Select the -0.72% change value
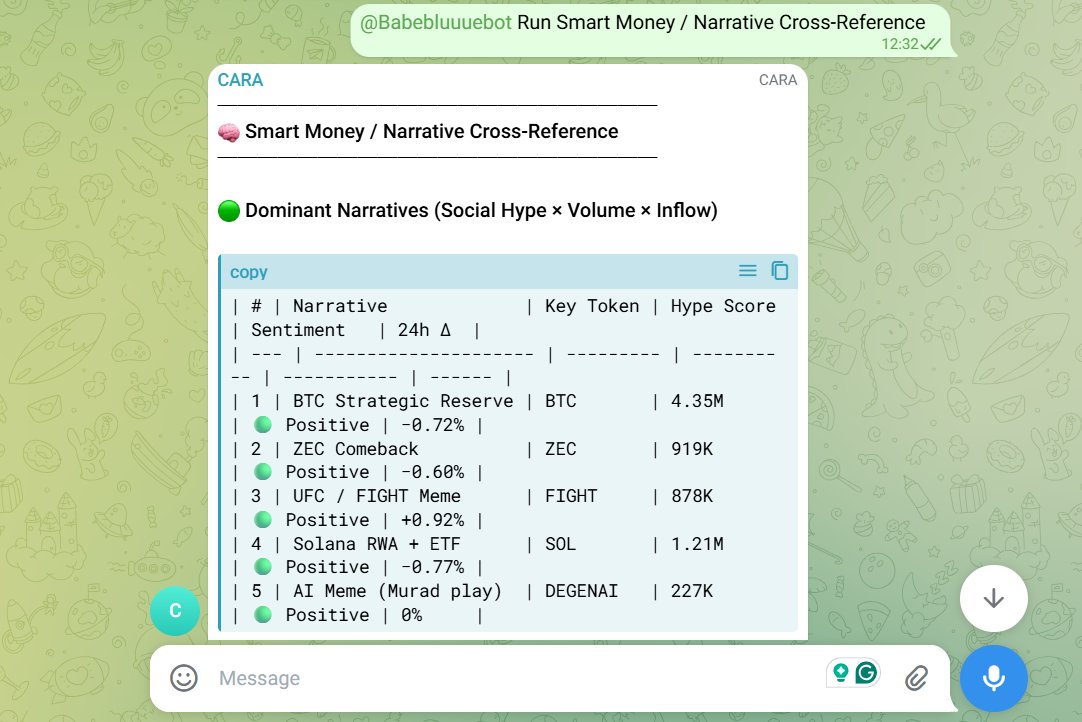1082x722 pixels. click(x=433, y=425)
